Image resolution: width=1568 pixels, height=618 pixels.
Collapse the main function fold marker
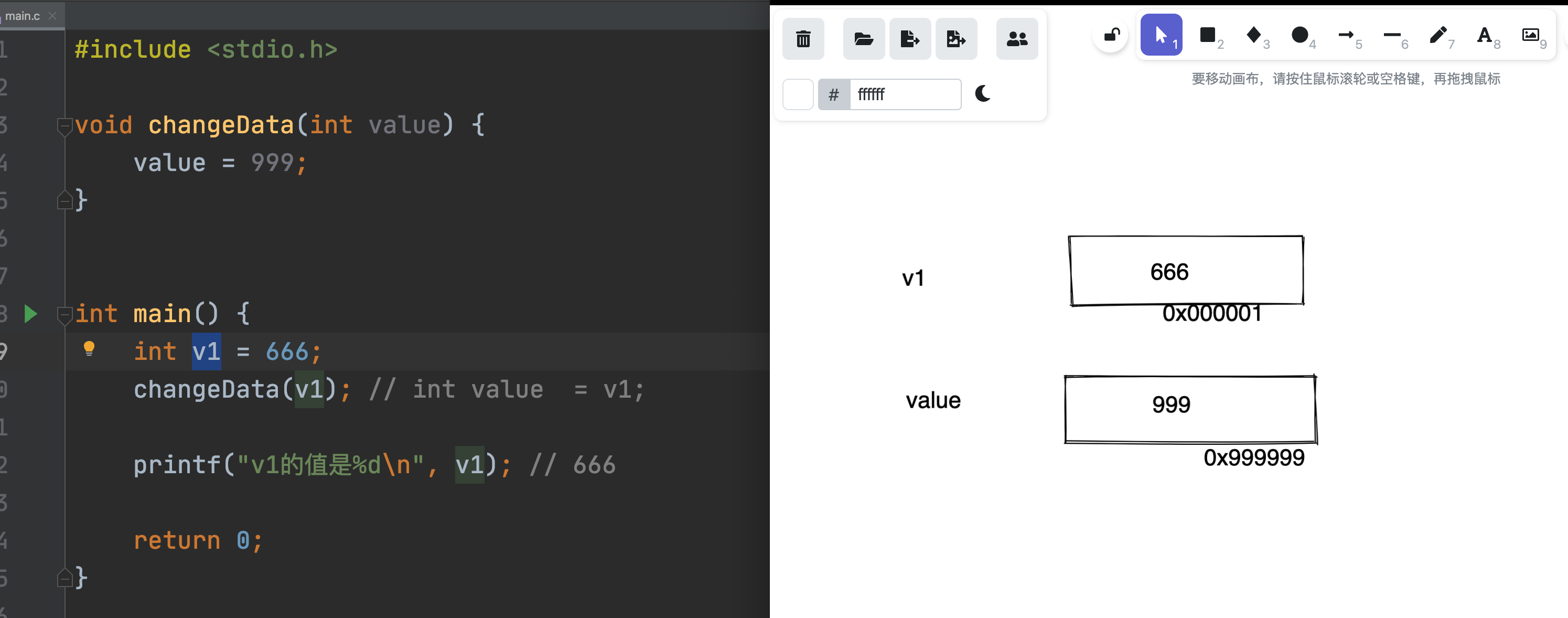(64, 315)
